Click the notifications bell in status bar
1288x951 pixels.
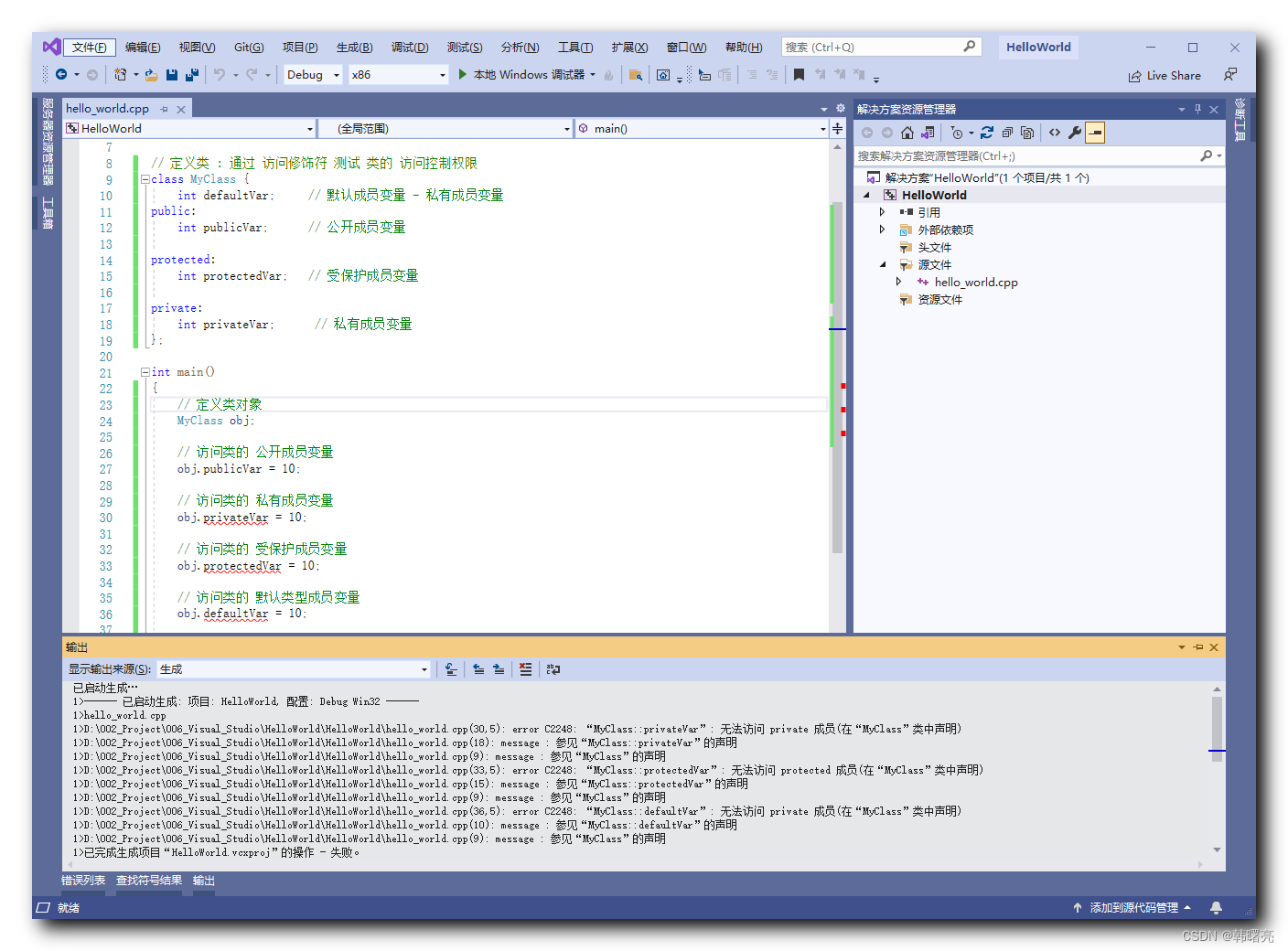1216,908
